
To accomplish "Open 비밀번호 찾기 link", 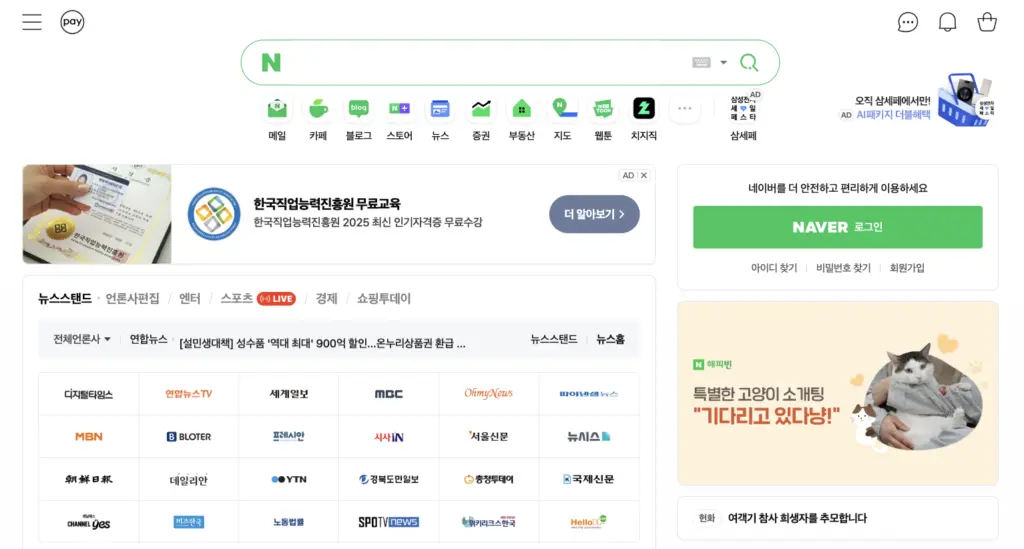I will coord(843,268).
